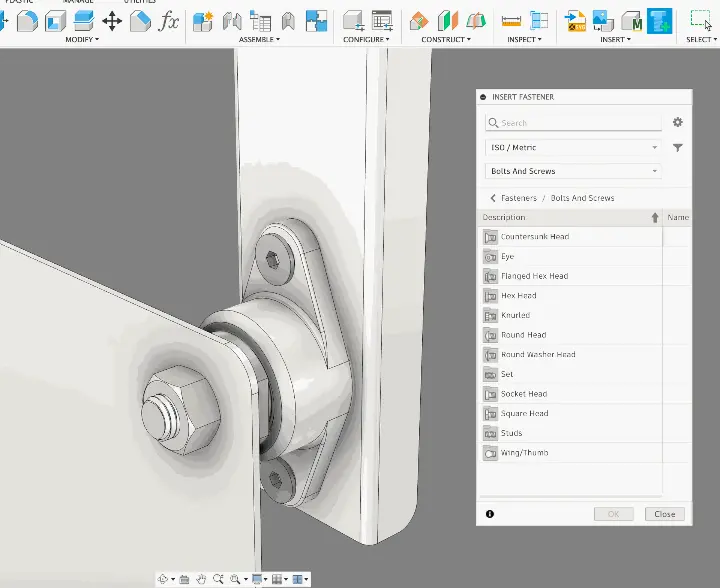Select the Measure tool under Inspect
This screenshot has width=720, height=588.
tap(511, 20)
